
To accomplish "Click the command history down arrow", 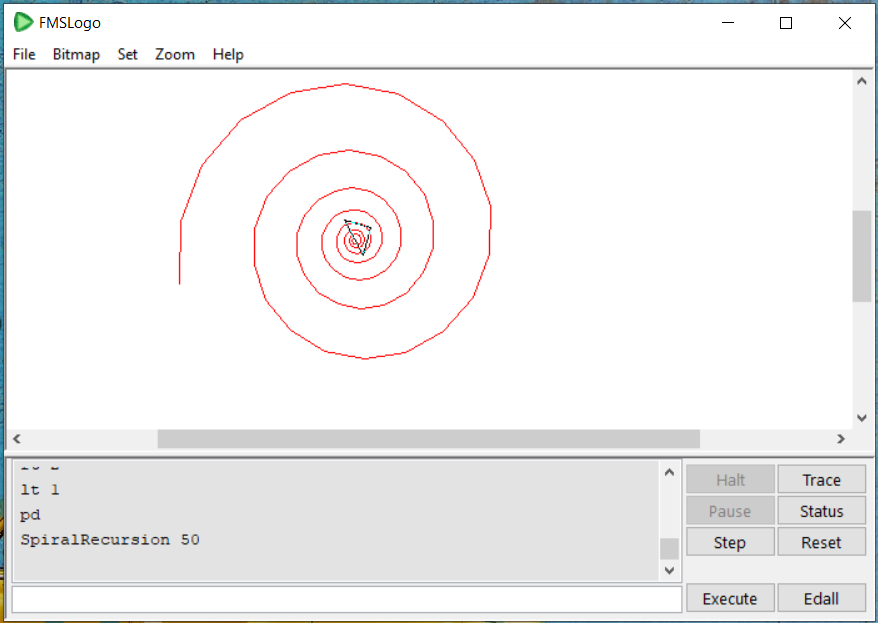I will tap(669, 570).
